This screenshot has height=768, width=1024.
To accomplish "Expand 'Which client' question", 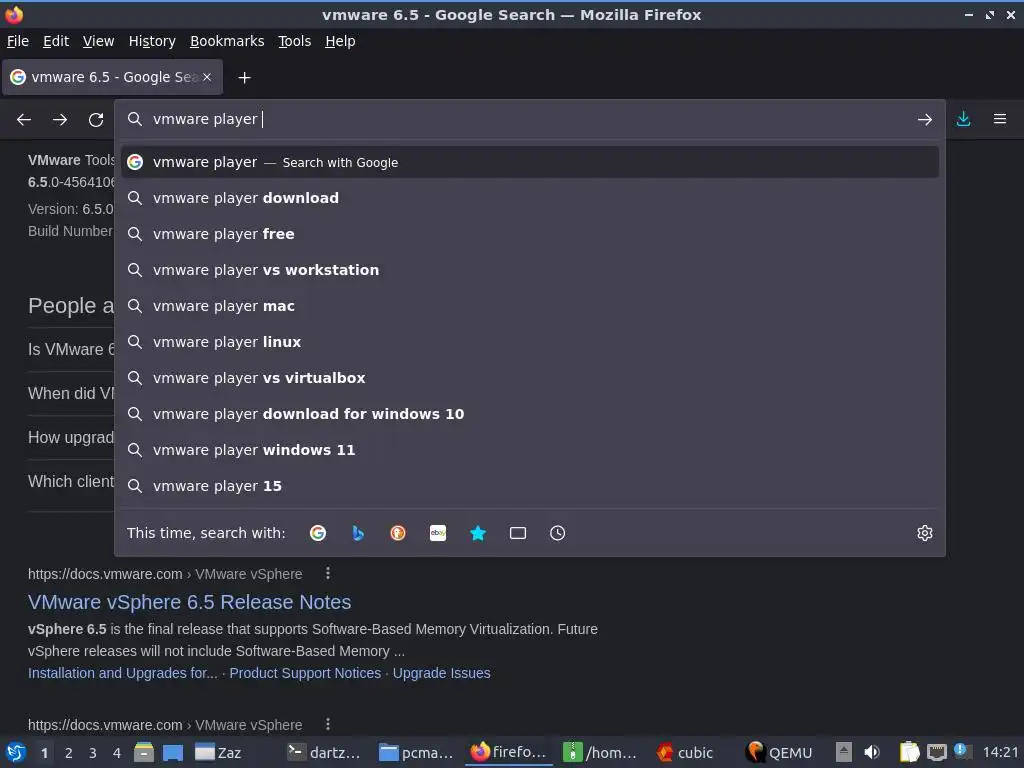I will click(x=71, y=481).
